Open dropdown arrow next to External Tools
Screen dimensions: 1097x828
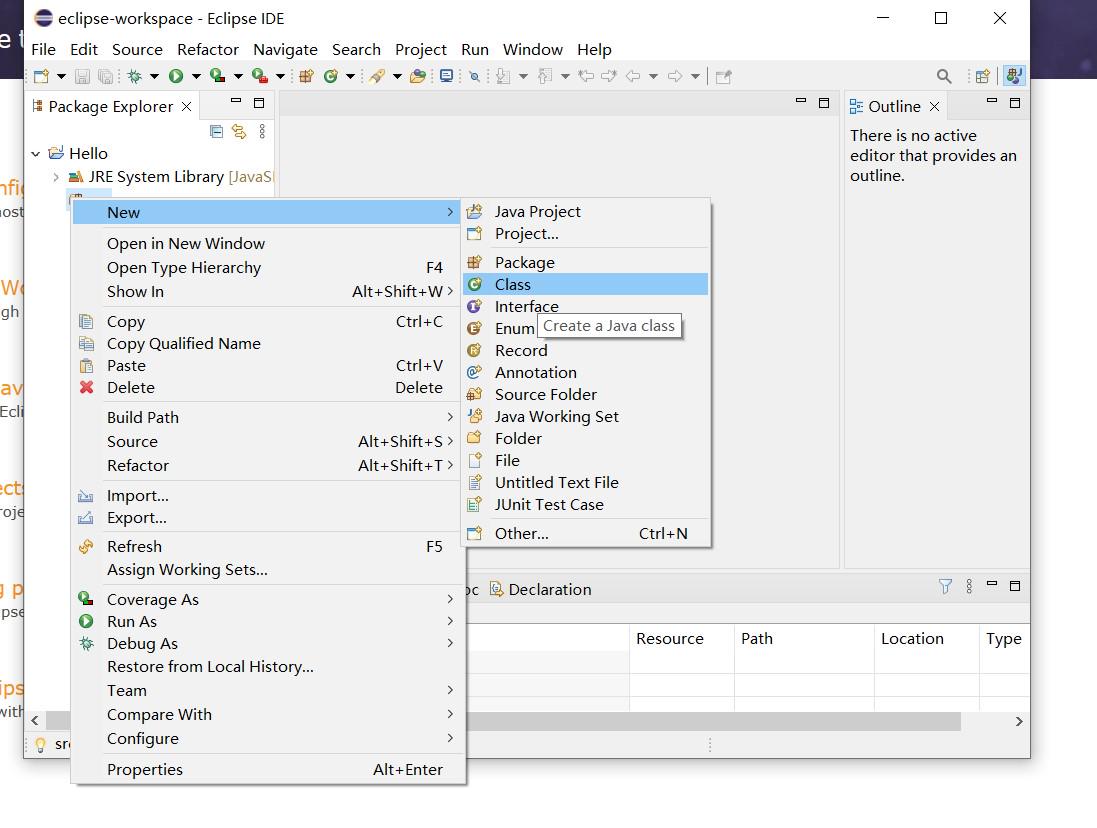[x=280, y=76]
